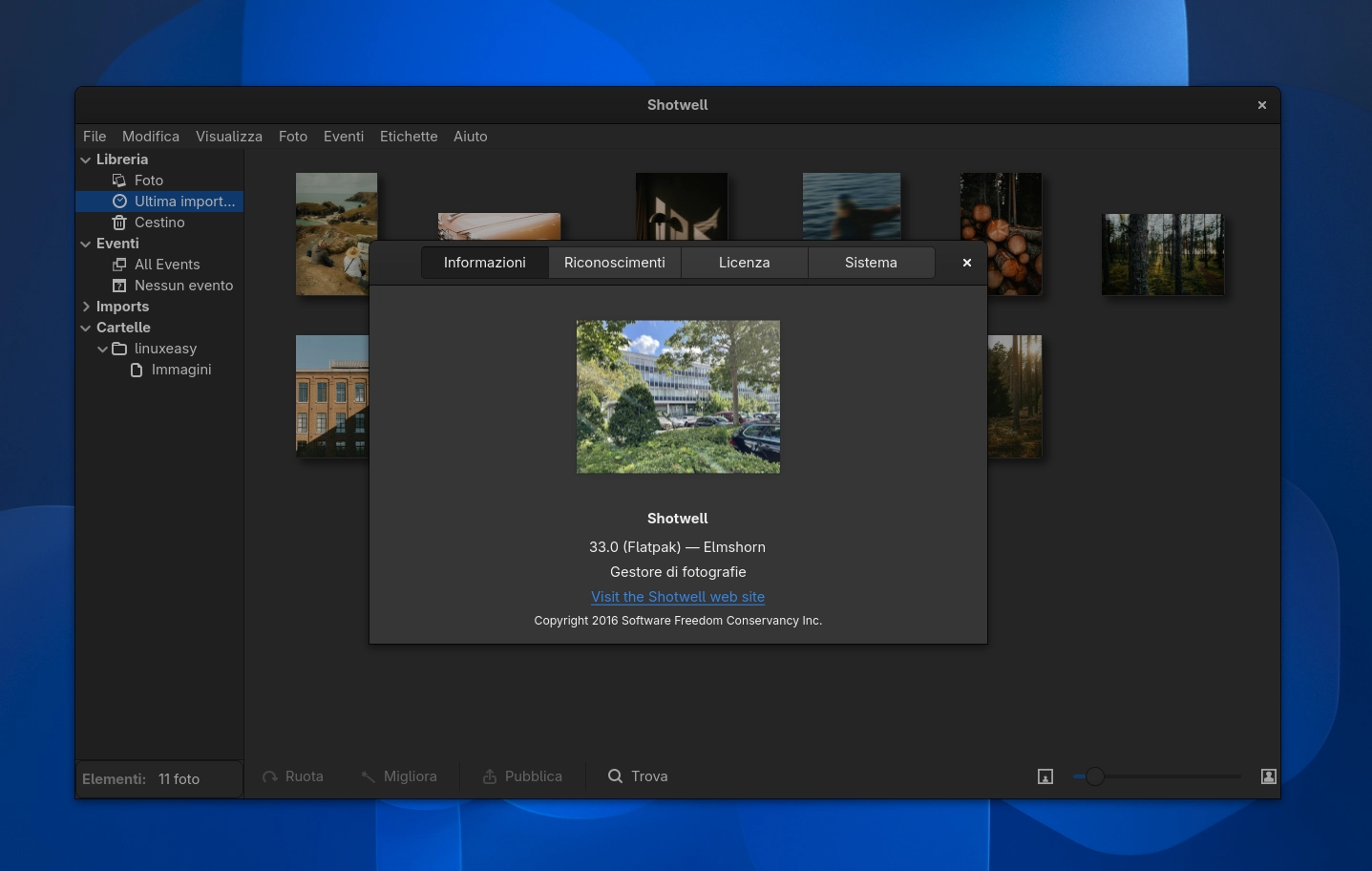Switch to the Sistema tab

point(871,263)
